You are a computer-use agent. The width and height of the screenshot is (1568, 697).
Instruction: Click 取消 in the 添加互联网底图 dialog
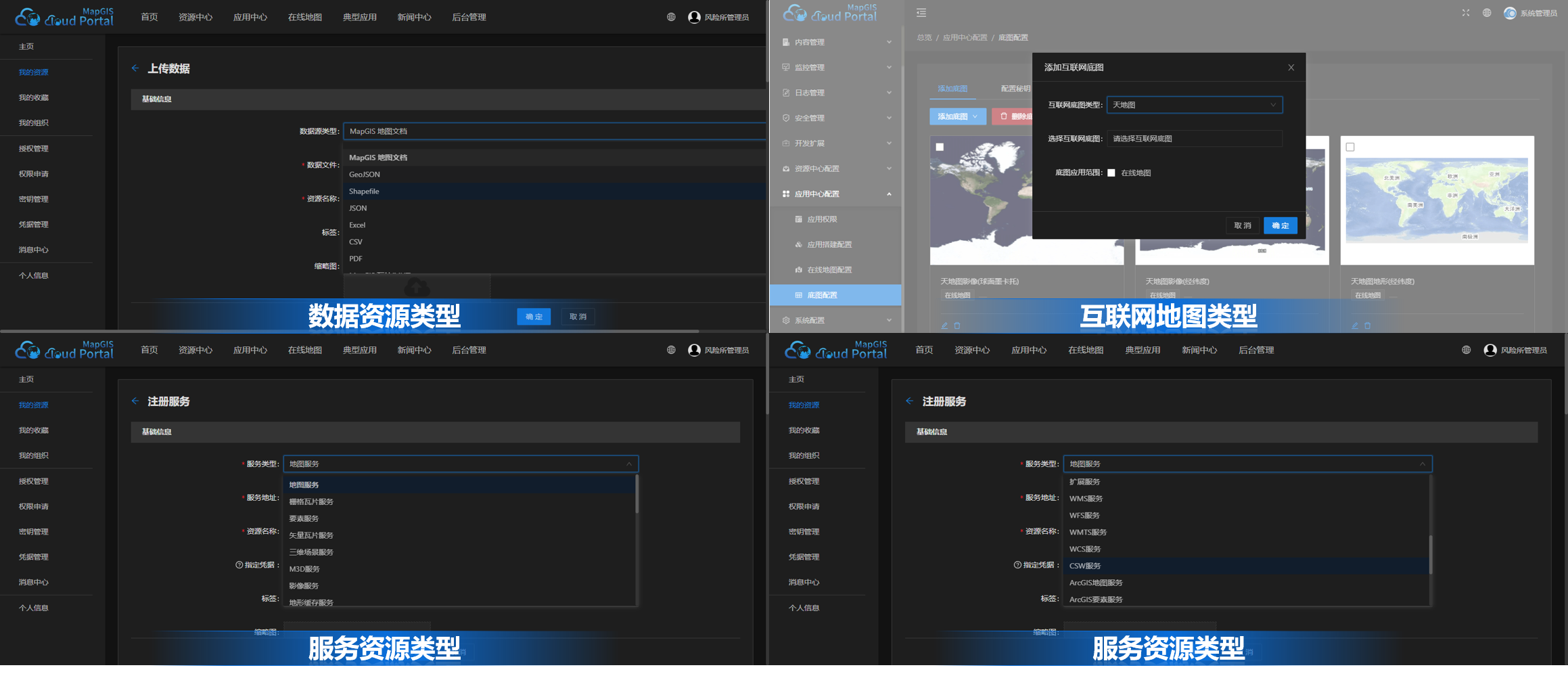[x=1242, y=225]
